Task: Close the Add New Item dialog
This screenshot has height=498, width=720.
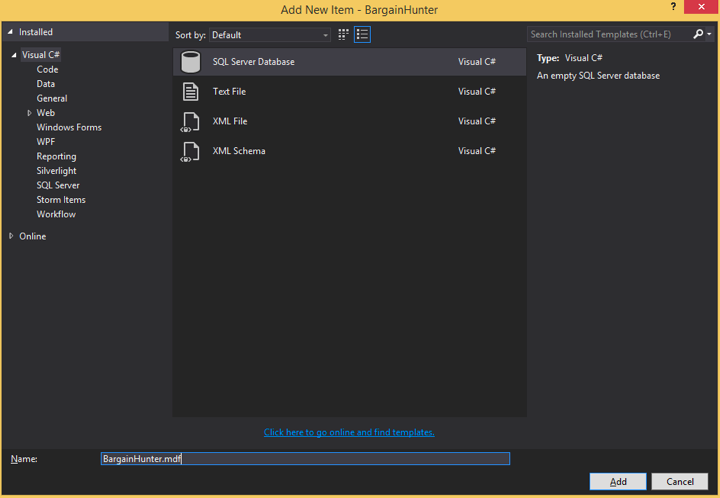Action: click(701, 7)
